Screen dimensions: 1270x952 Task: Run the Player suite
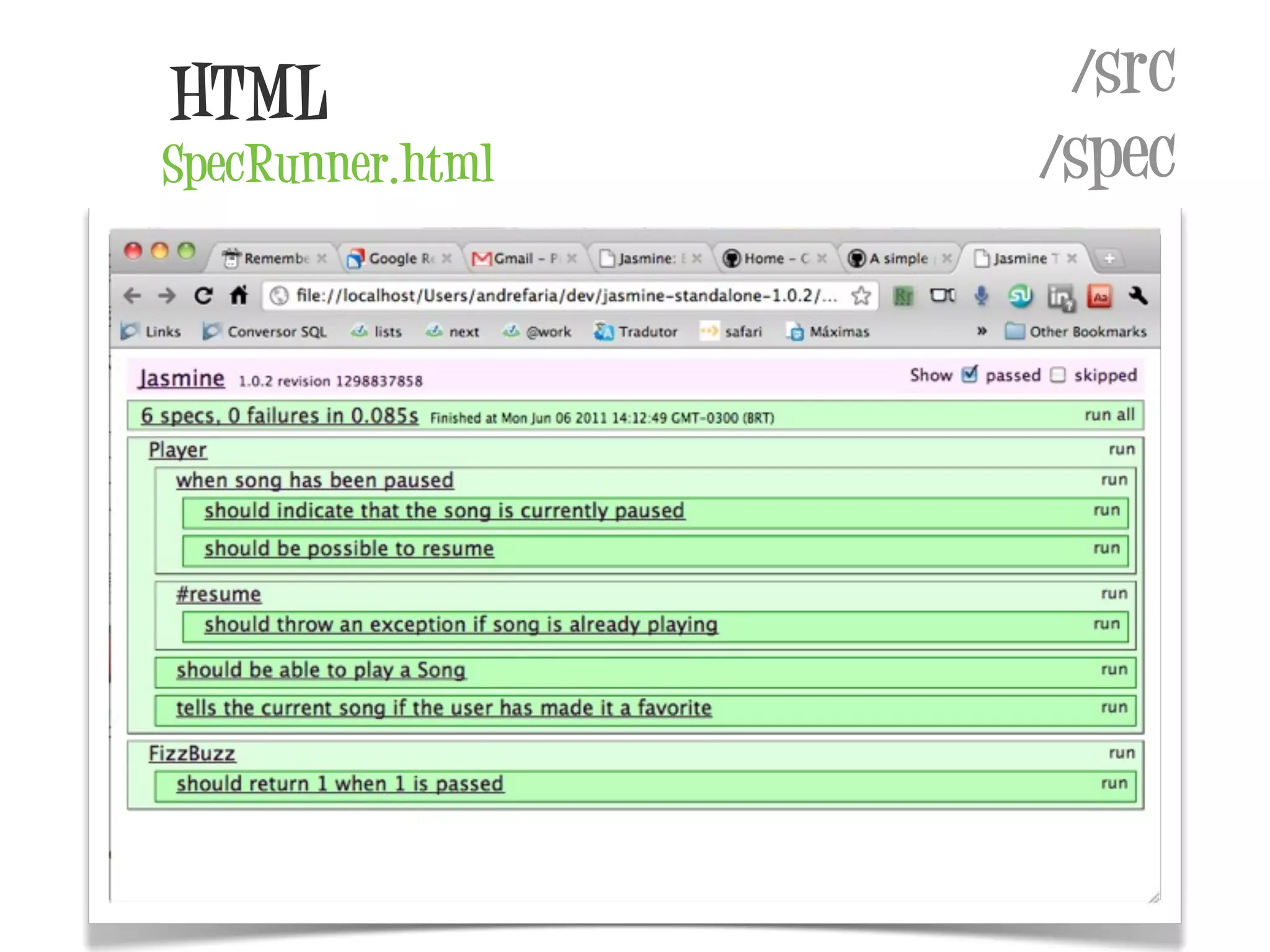point(1122,449)
